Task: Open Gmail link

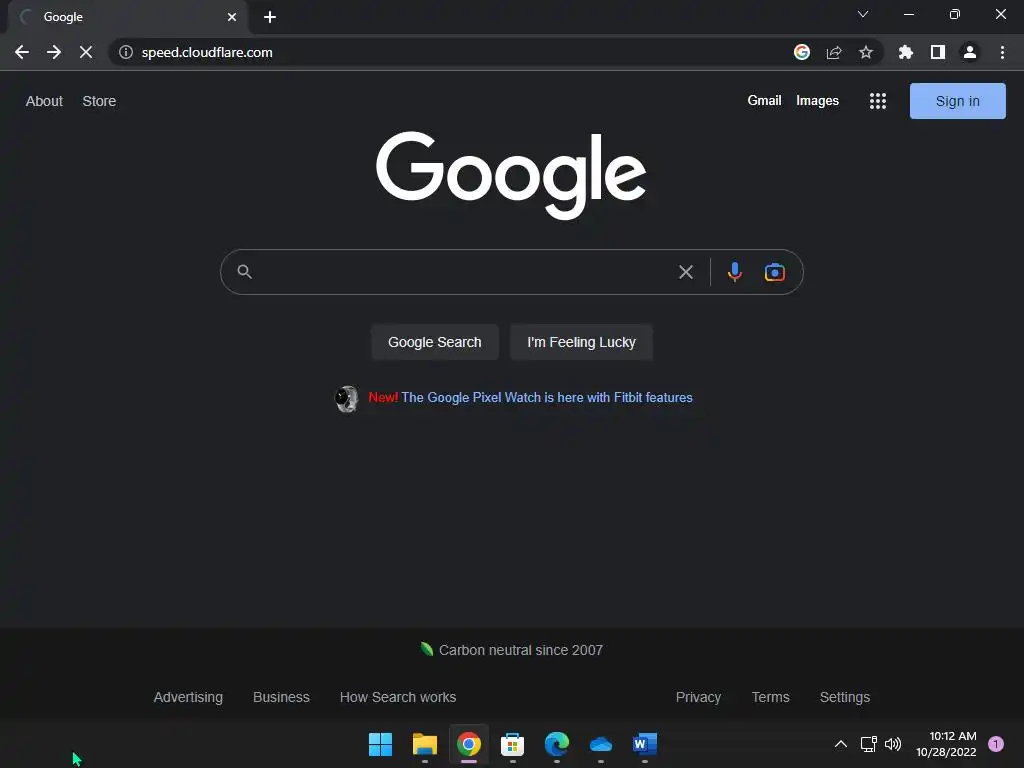Action: pos(764,101)
